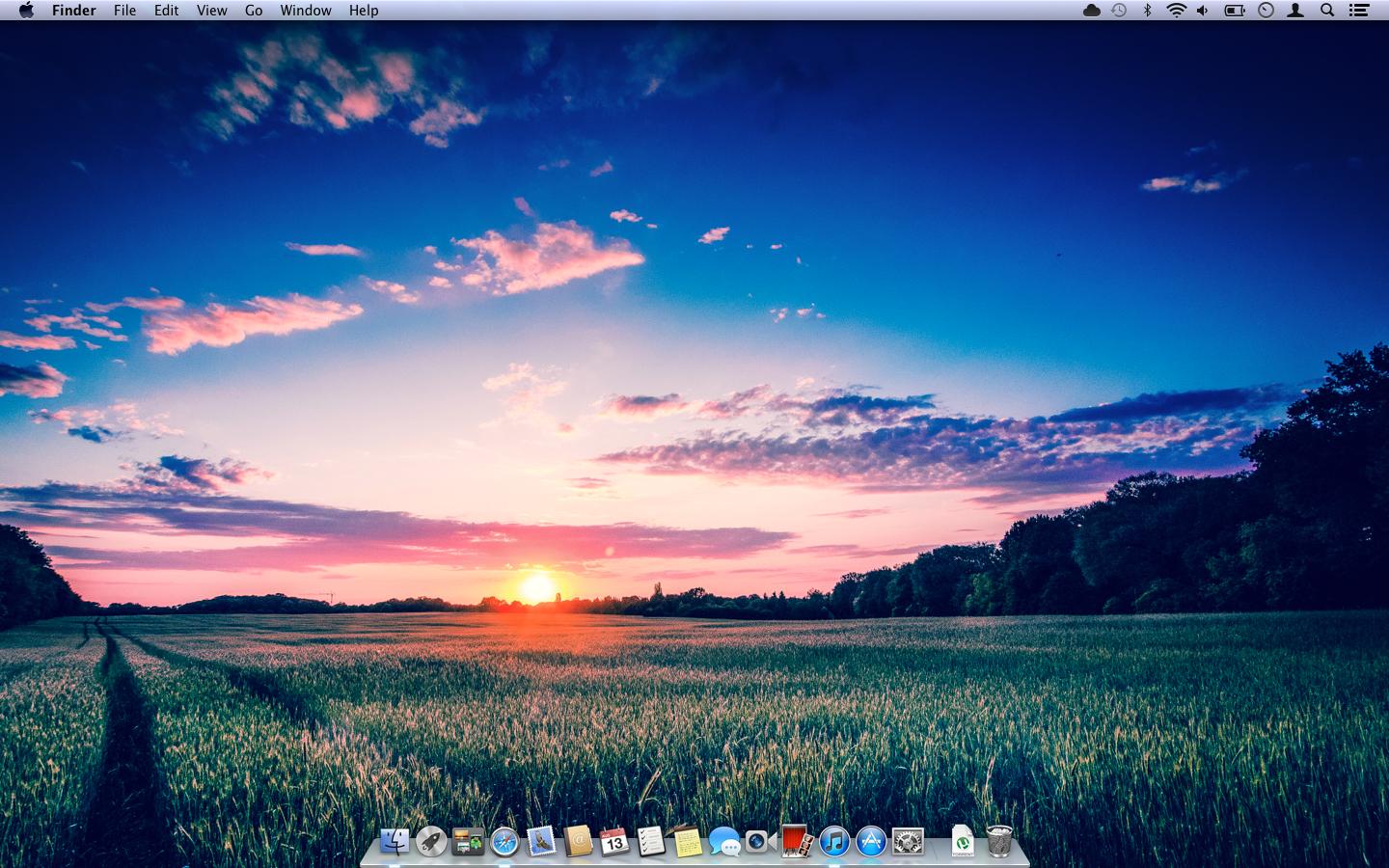Open the Help menu

364,11
